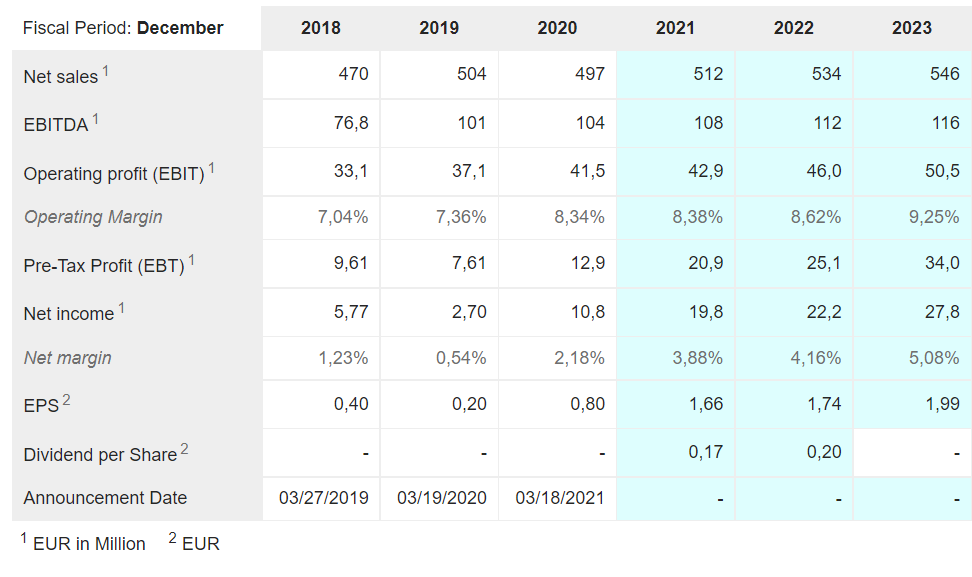The image size is (972, 577).
Task: Click the 2023 column header
Action: (911, 28)
